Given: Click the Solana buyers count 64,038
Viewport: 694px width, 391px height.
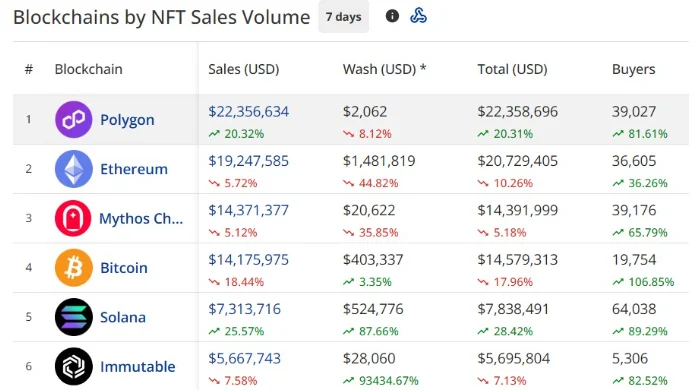Looking at the screenshot, I should (634, 309).
